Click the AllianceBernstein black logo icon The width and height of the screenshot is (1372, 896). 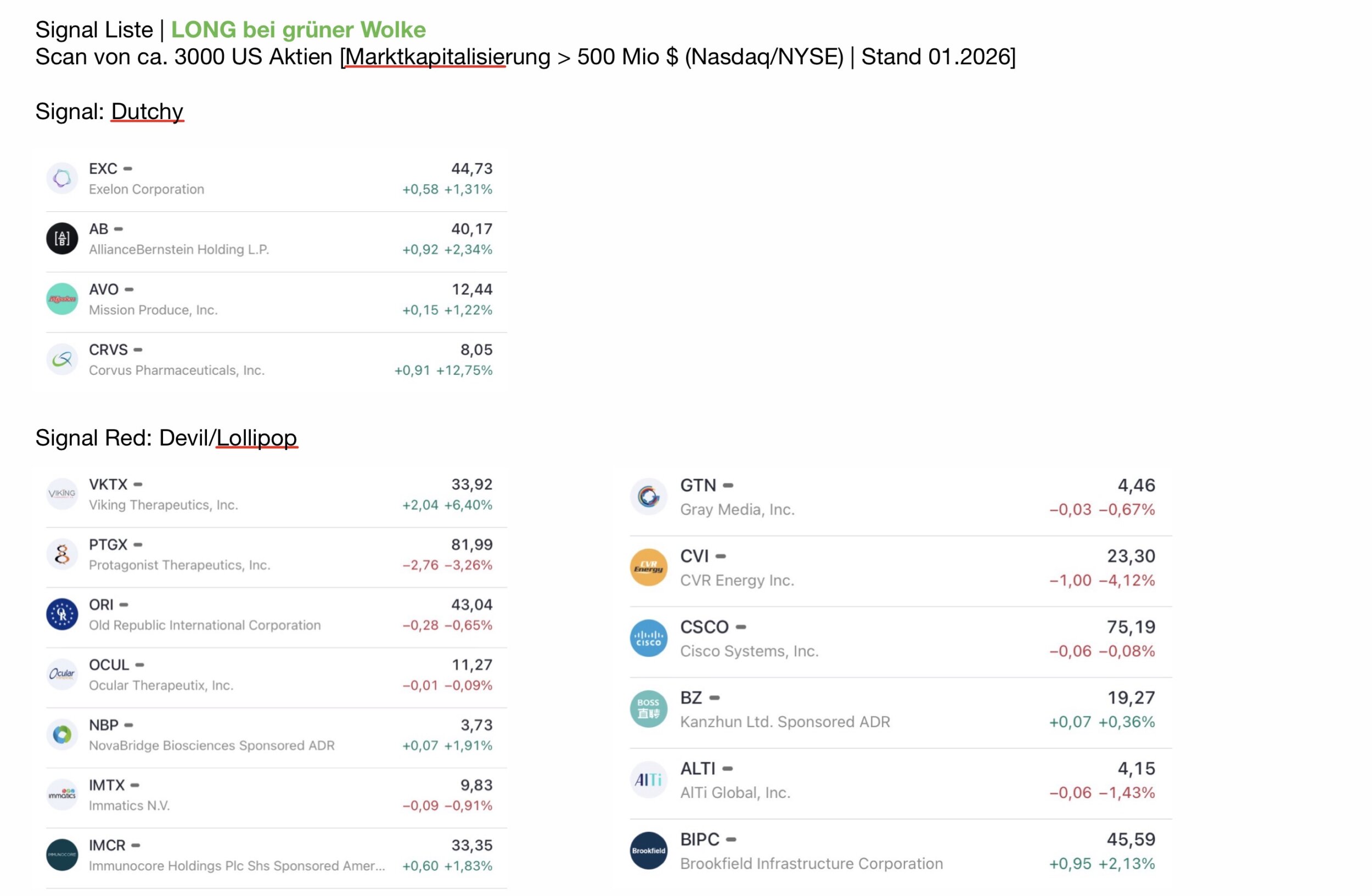61,239
